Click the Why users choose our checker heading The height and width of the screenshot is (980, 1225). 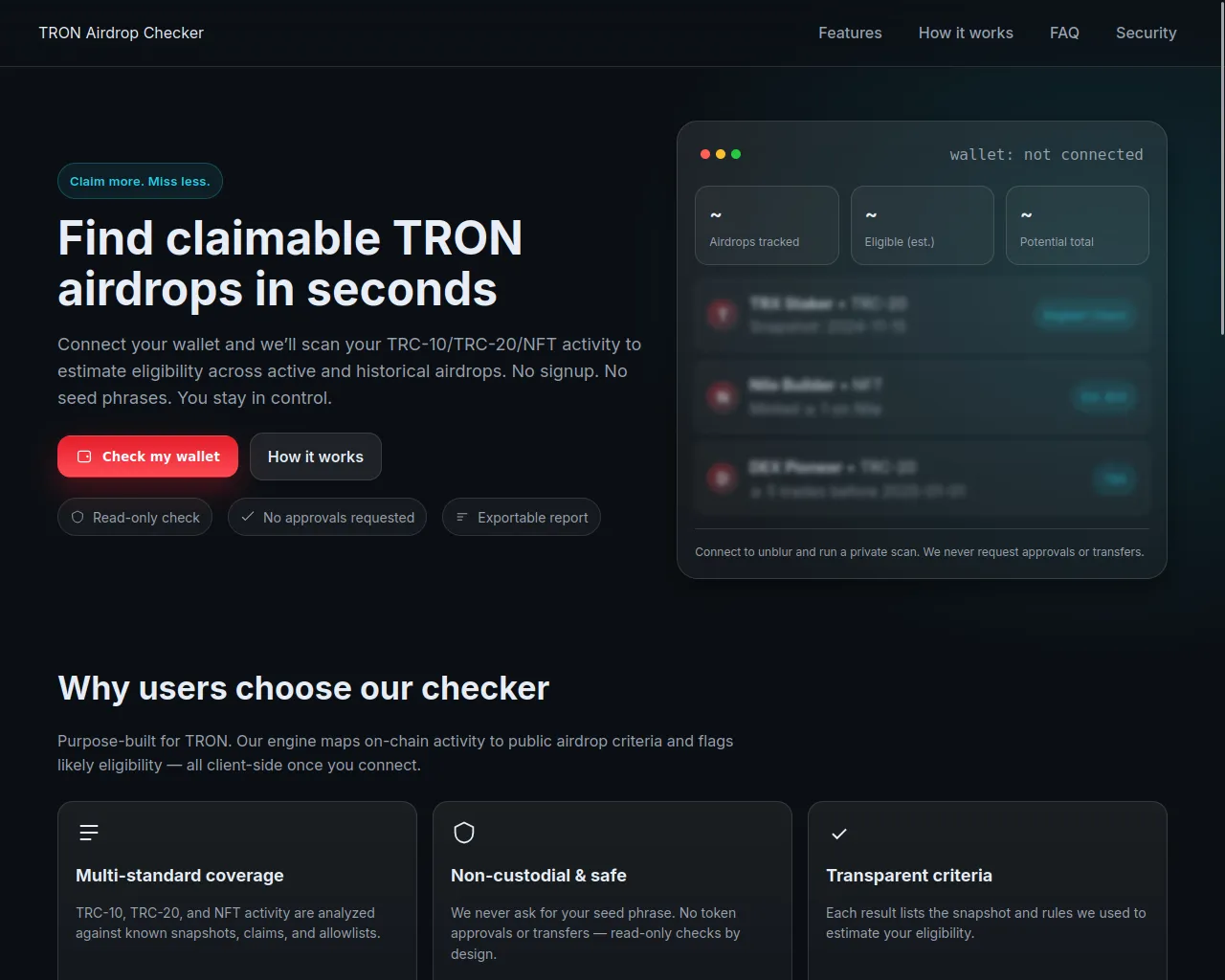coord(303,688)
